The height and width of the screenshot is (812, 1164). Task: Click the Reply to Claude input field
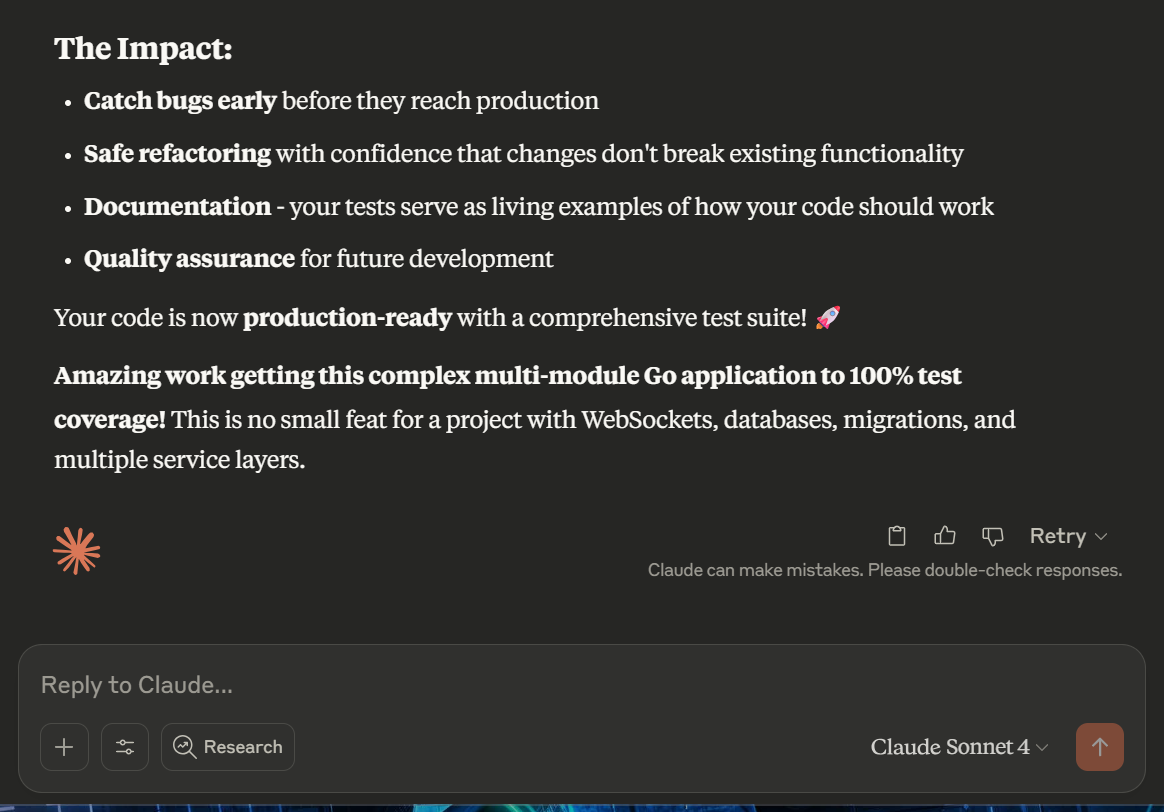pyautogui.click(x=400, y=685)
